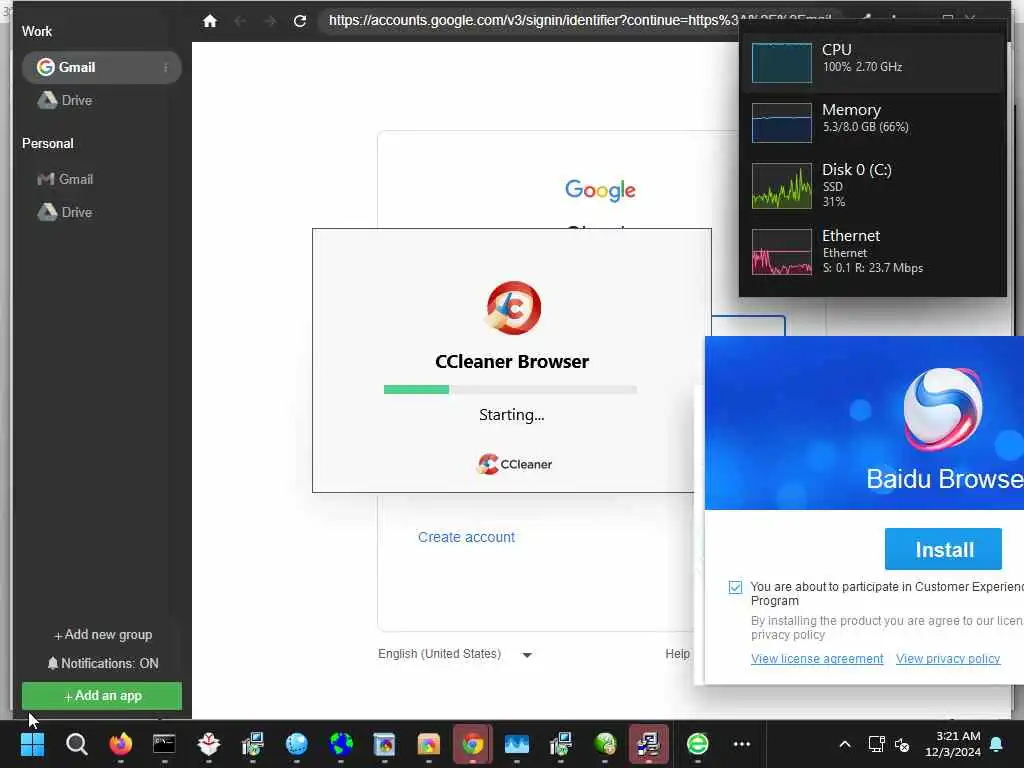
Task: Open Firefox from the taskbar
Action: [x=120, y=744]
